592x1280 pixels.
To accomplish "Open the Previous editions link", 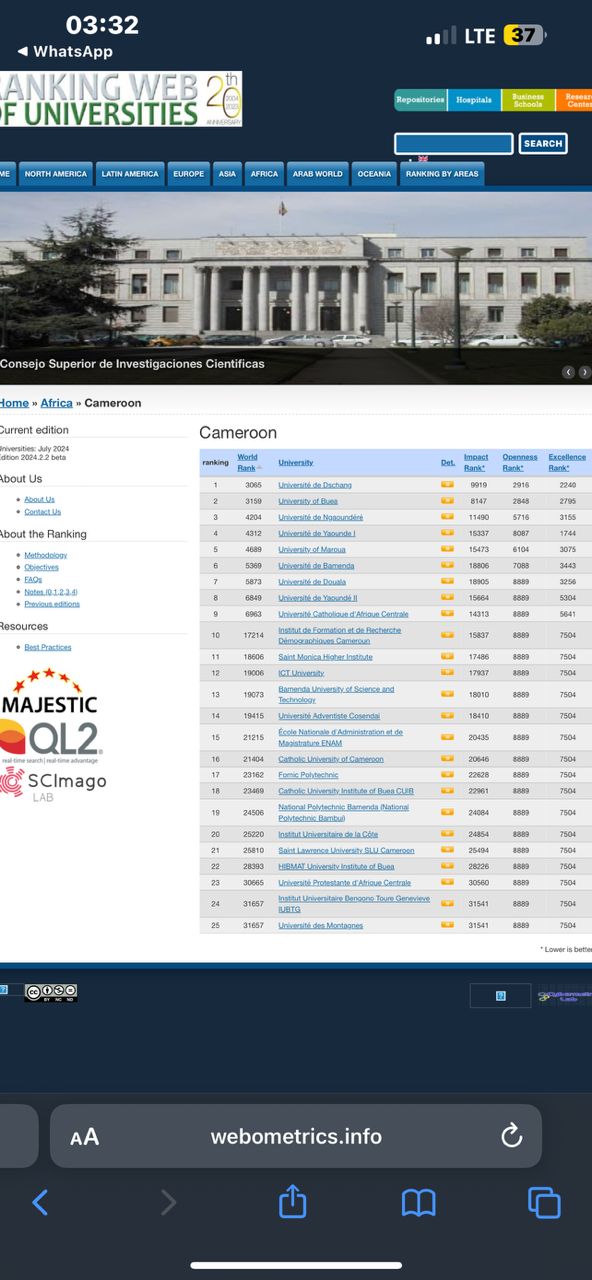I will (x=52, y=604).
